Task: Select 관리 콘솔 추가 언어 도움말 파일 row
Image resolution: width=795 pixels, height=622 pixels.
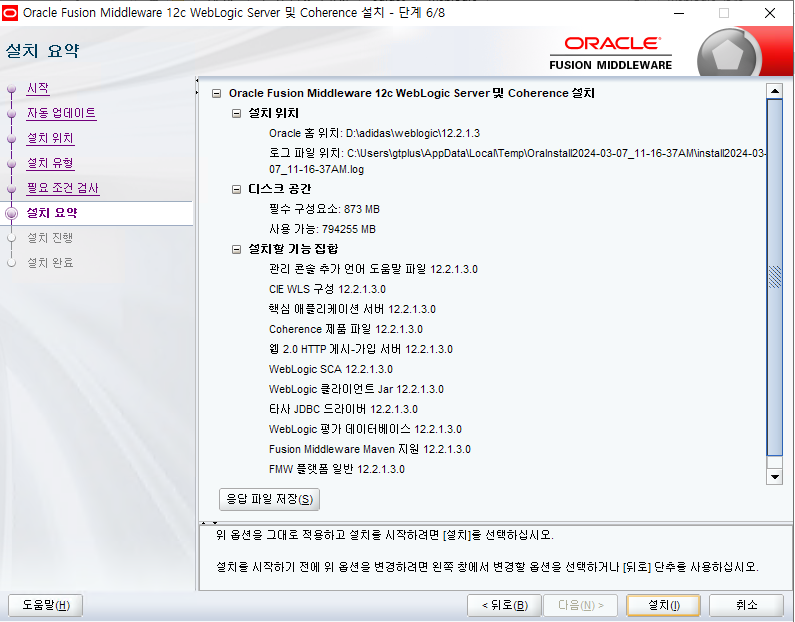Action: click(x=373, y=269)
